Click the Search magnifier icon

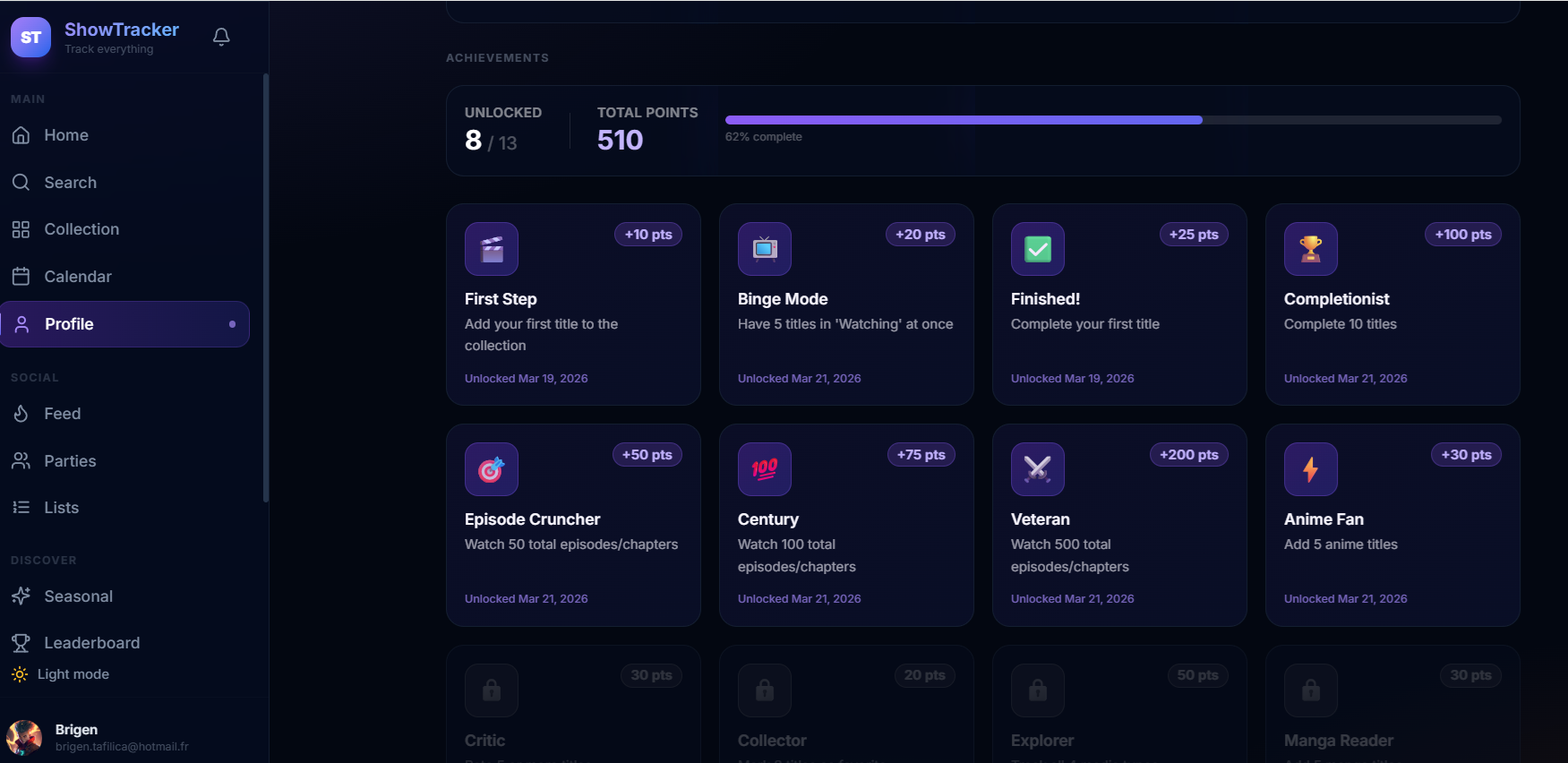(x=21, y=183)
